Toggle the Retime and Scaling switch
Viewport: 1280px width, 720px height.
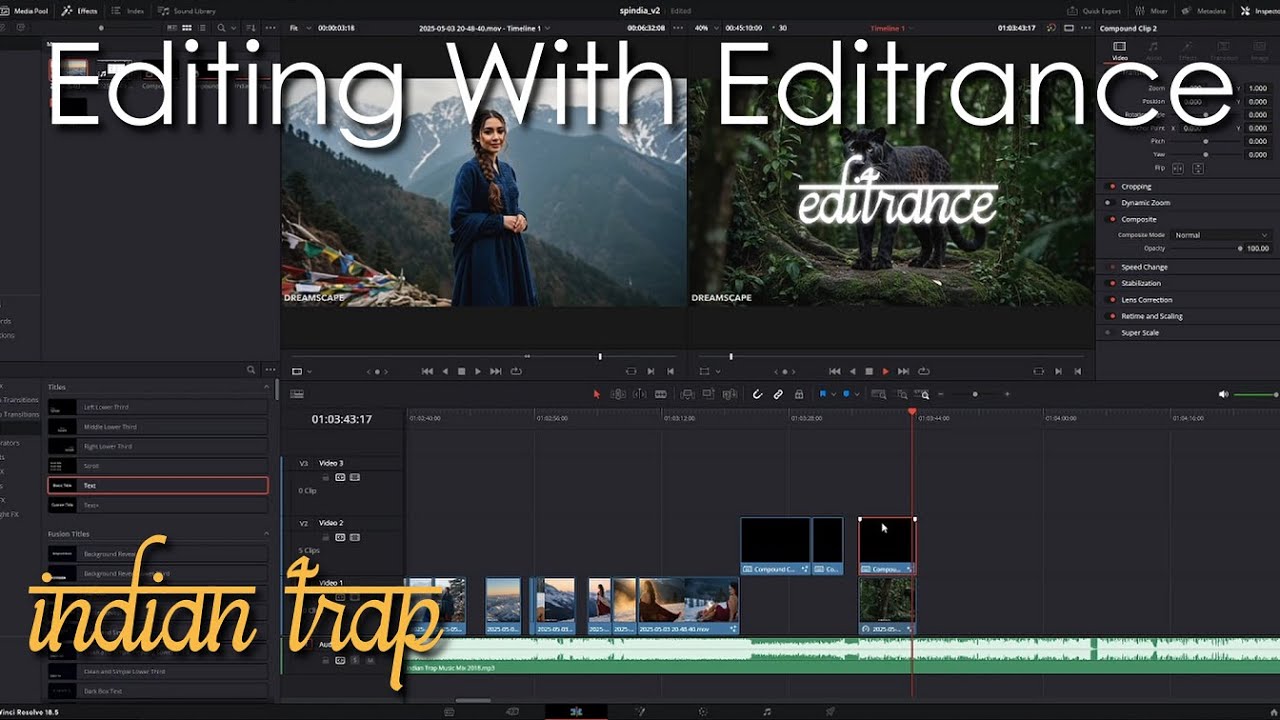[x=1111, y=316]
